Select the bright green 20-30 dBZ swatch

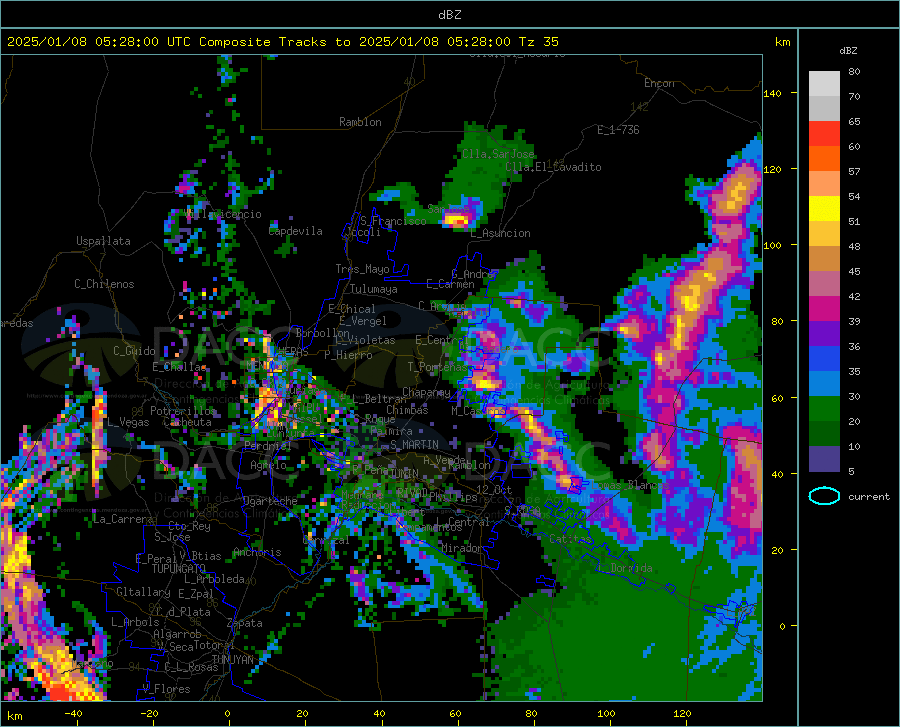(x=824, y=409)
